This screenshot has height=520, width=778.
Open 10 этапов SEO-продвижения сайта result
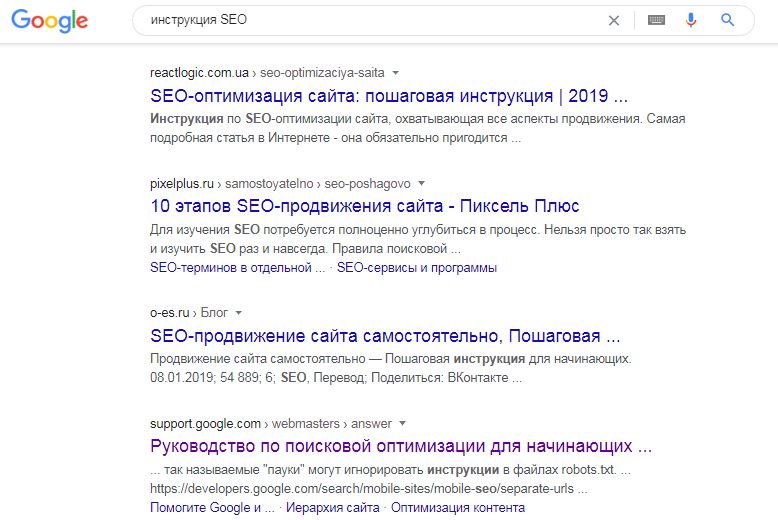coord(364,207)
